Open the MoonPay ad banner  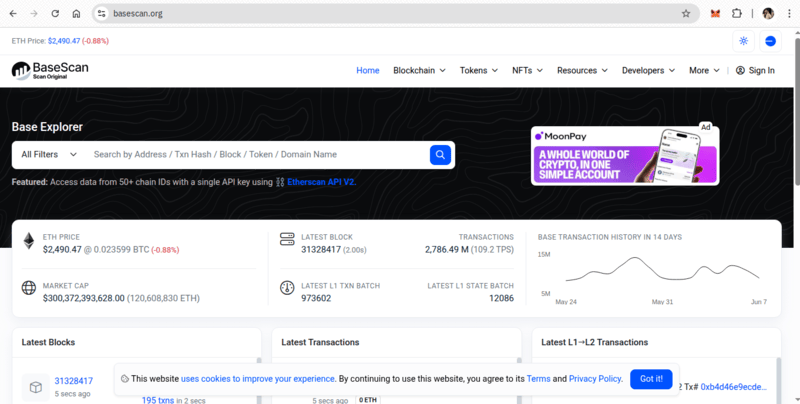pos(625,156)
